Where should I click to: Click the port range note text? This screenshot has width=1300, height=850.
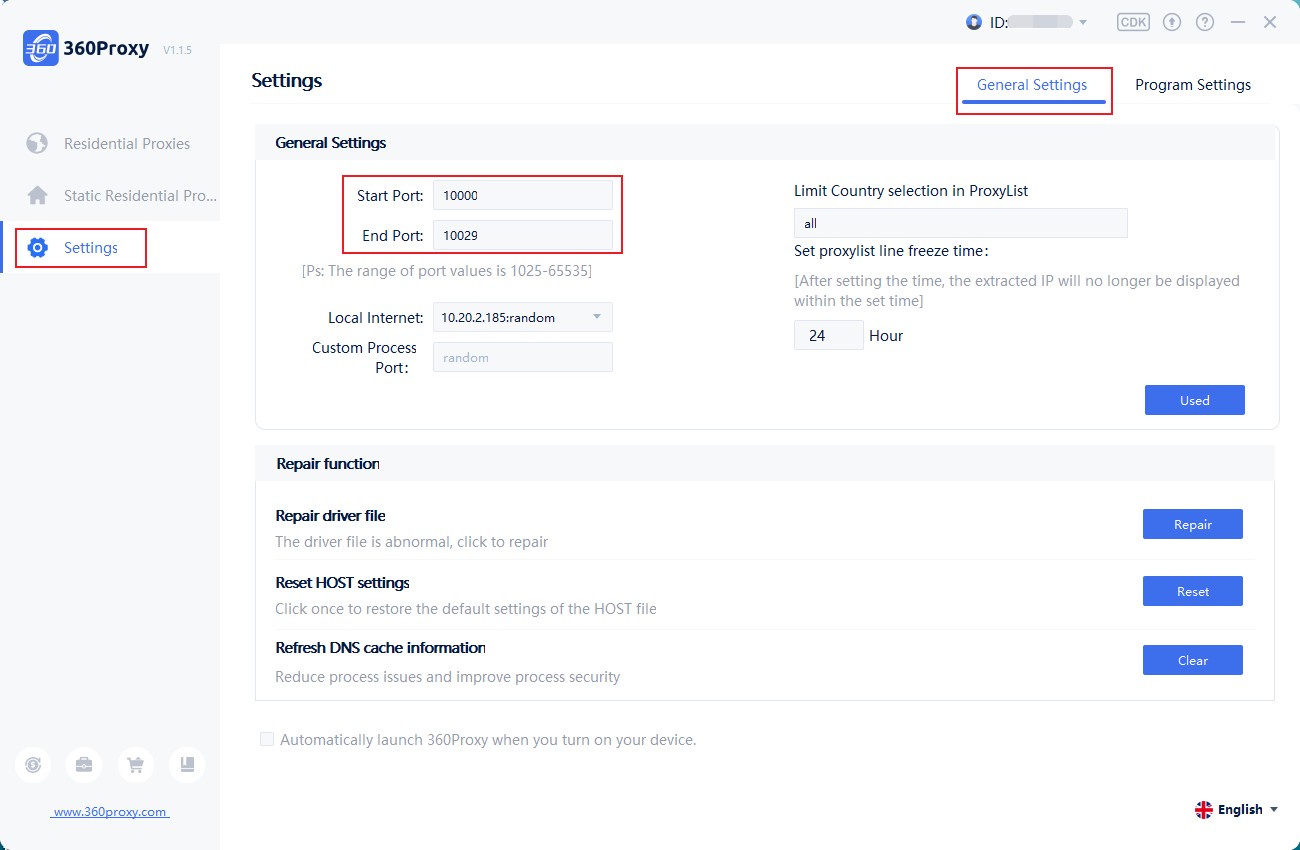[447, 271]
